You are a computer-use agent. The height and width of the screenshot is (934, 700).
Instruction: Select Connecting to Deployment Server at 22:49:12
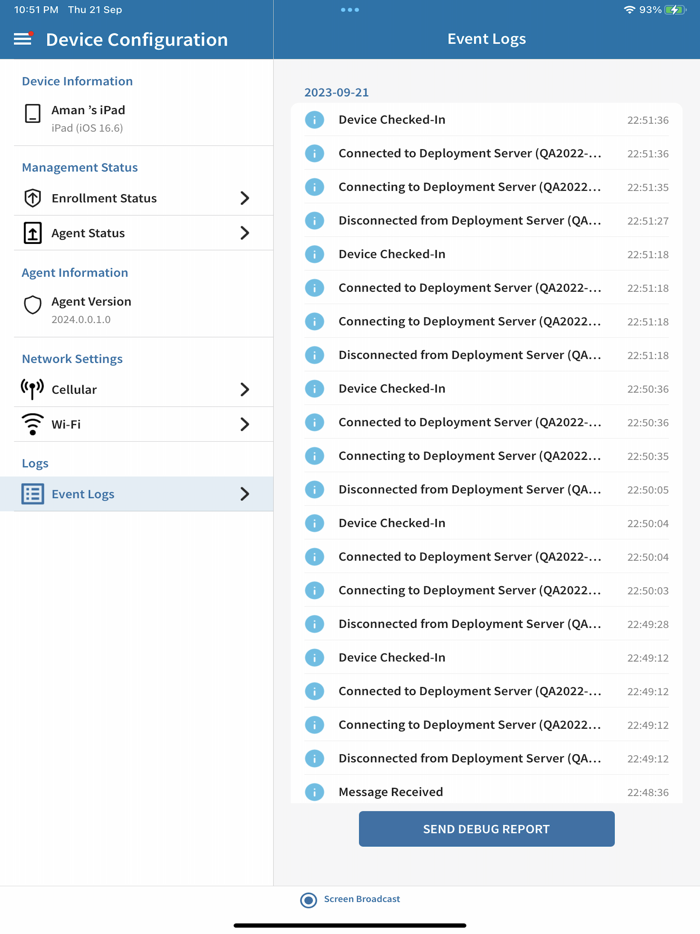click(x=487, y=725)
